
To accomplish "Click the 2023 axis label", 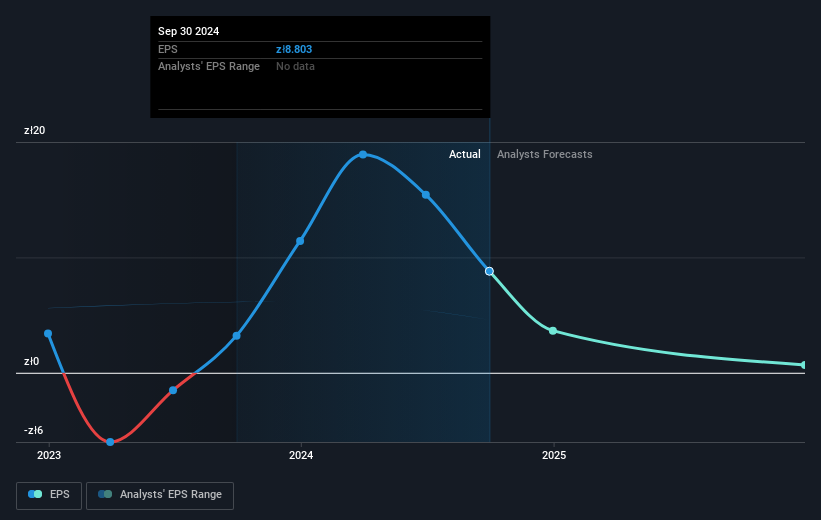I will click(49, 456).
